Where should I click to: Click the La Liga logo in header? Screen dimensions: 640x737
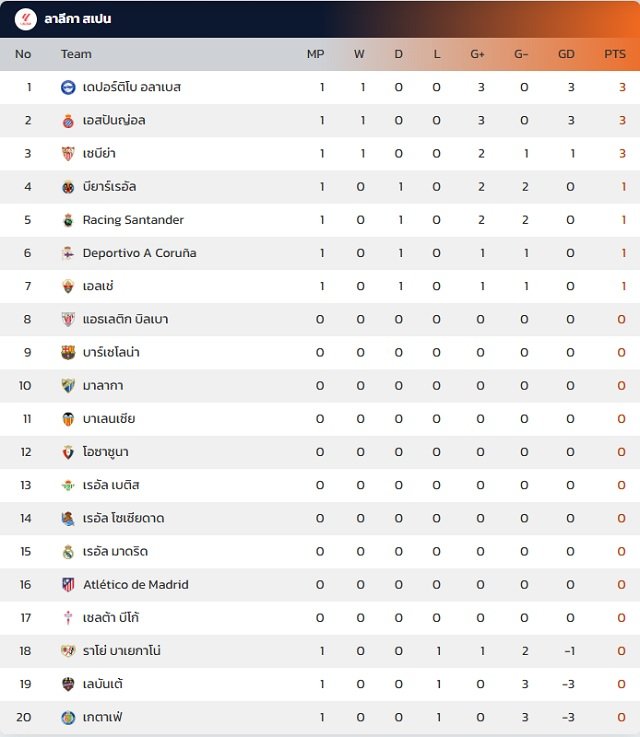pyautogui.click(x=25, y=19)
